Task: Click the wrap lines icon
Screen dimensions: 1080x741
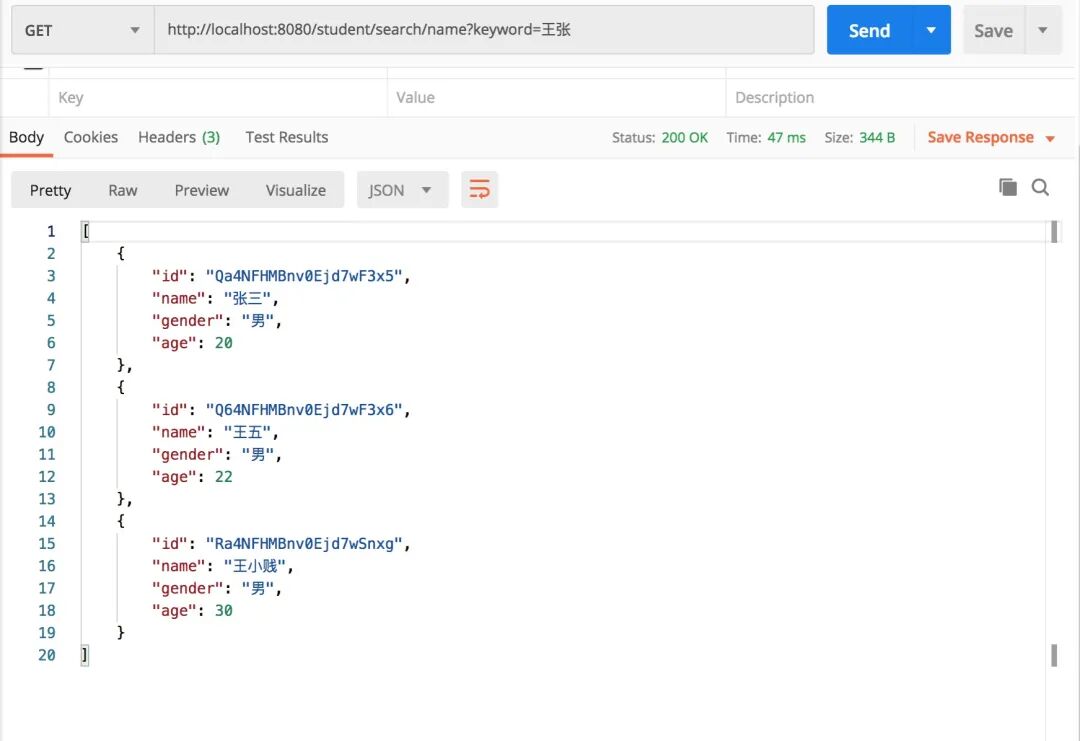Action: click(479, 190)
